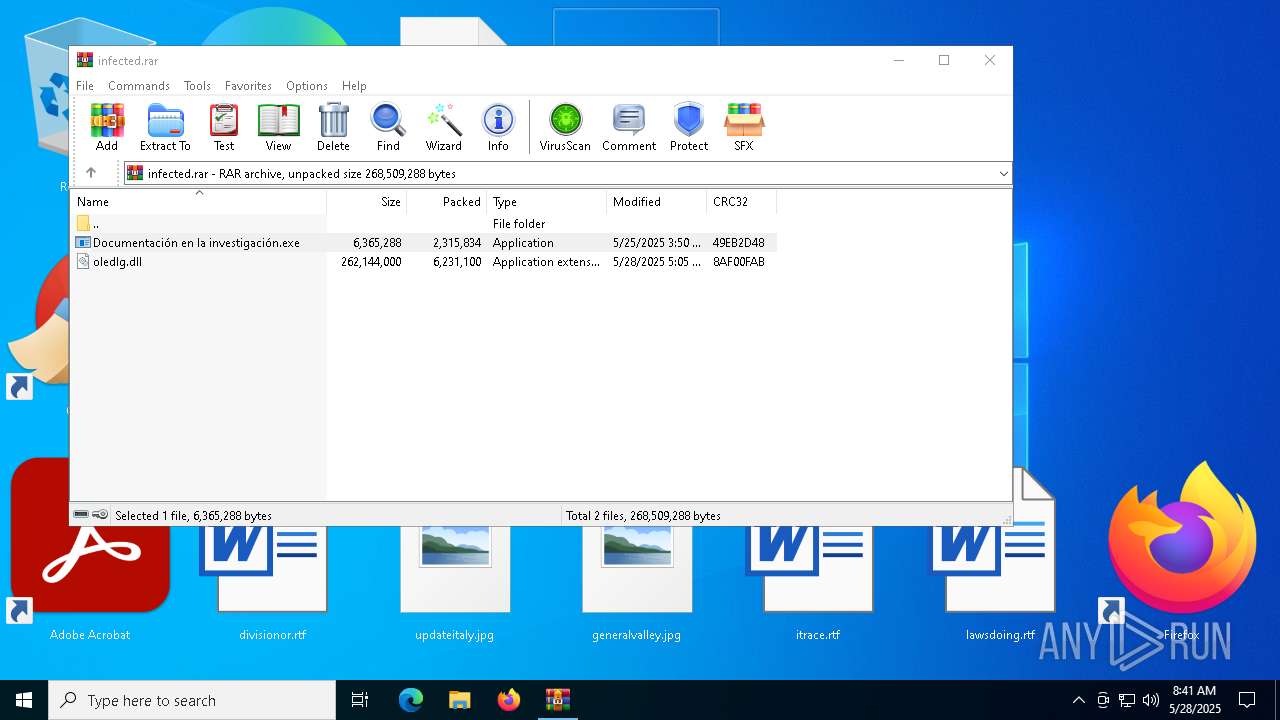1280x720 pixels.
Task: Sort by the CRC32 column header
Action: (742, 202)
